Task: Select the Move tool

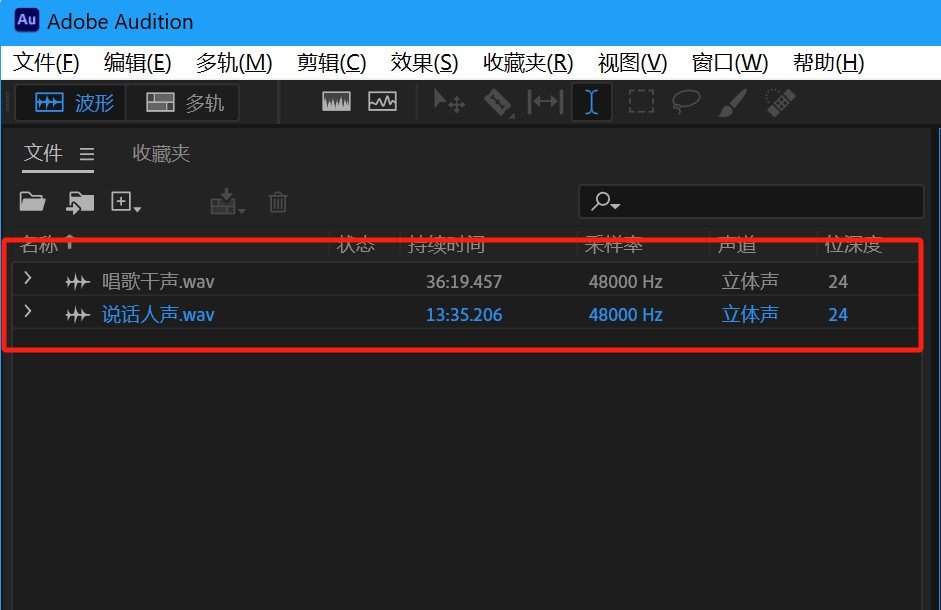Action: pyautogui.click(x=447, y=102)
